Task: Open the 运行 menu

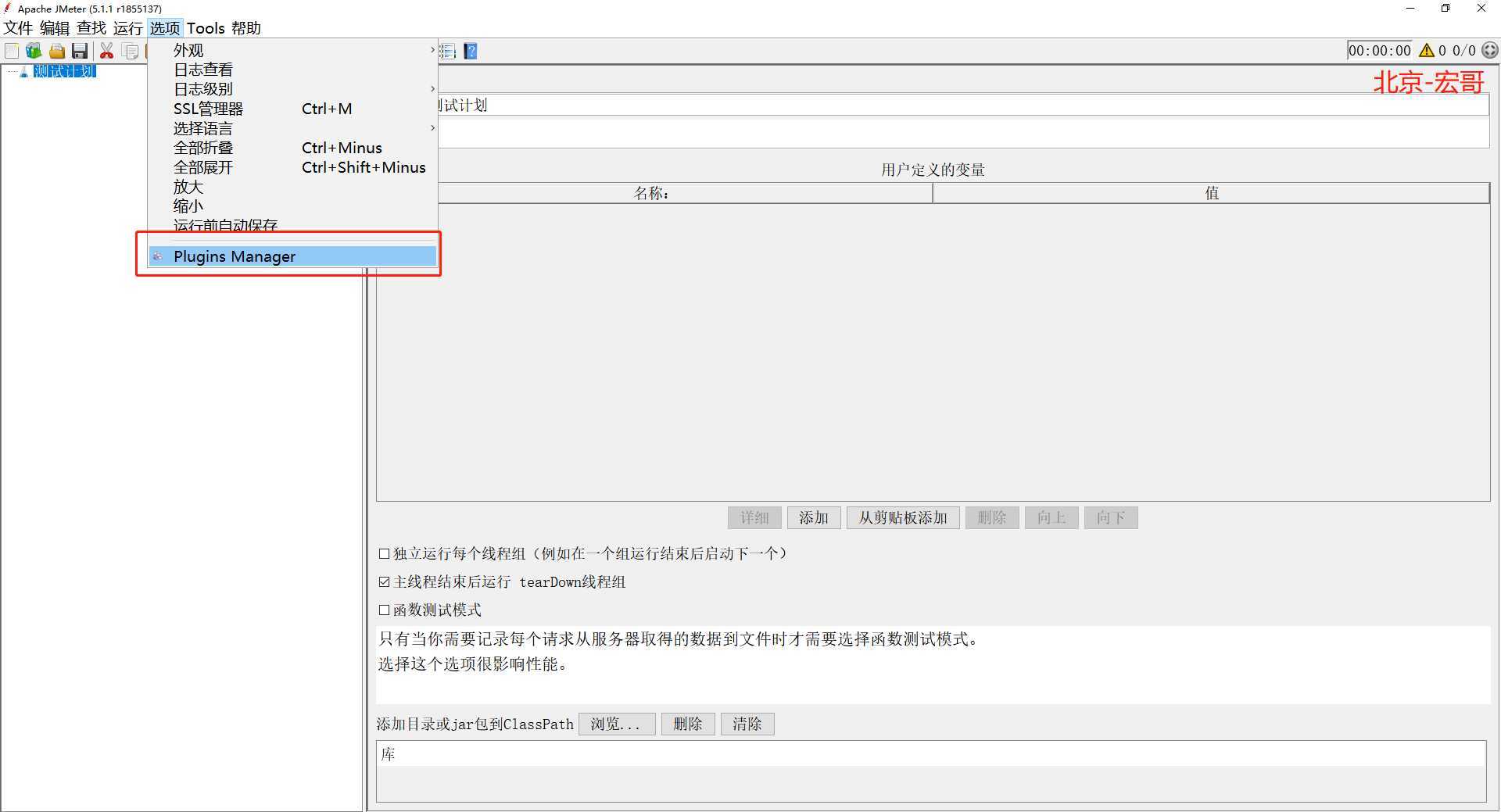Action: click(x=128, y=28)
